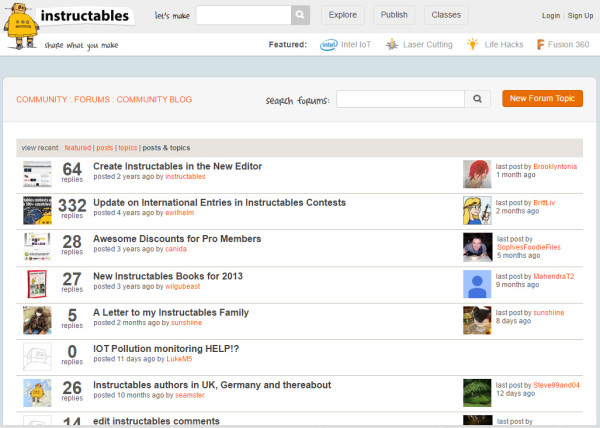Viewport: 600px width, 428px height.
Task: Open last poster sunshiine link, 8 days ago
Action: pos(549,312)
